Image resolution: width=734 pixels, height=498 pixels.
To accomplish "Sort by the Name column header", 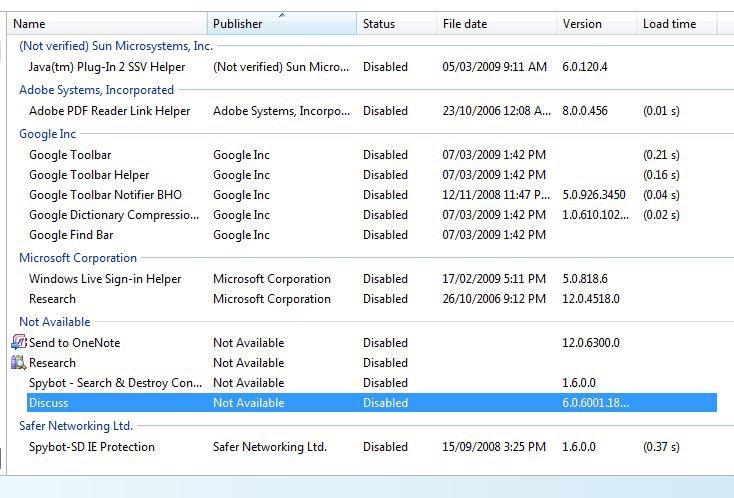I will pyautogui.click(x=107, y=23).
